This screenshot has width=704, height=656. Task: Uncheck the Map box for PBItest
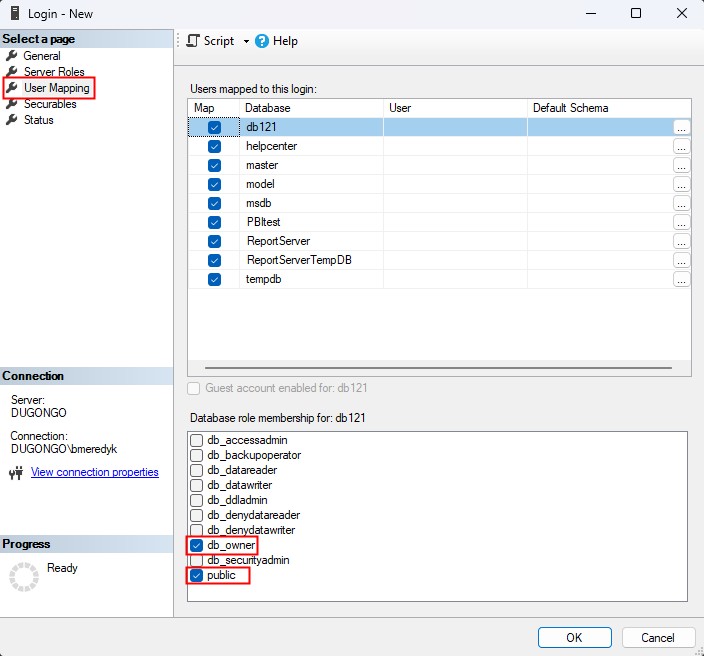pos(214,222)
